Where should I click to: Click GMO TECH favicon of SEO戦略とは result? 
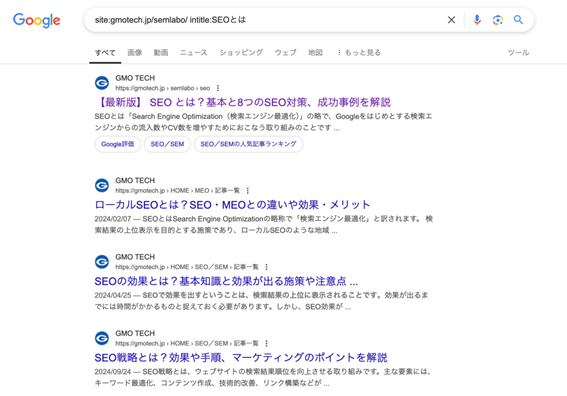coord(102,338)
